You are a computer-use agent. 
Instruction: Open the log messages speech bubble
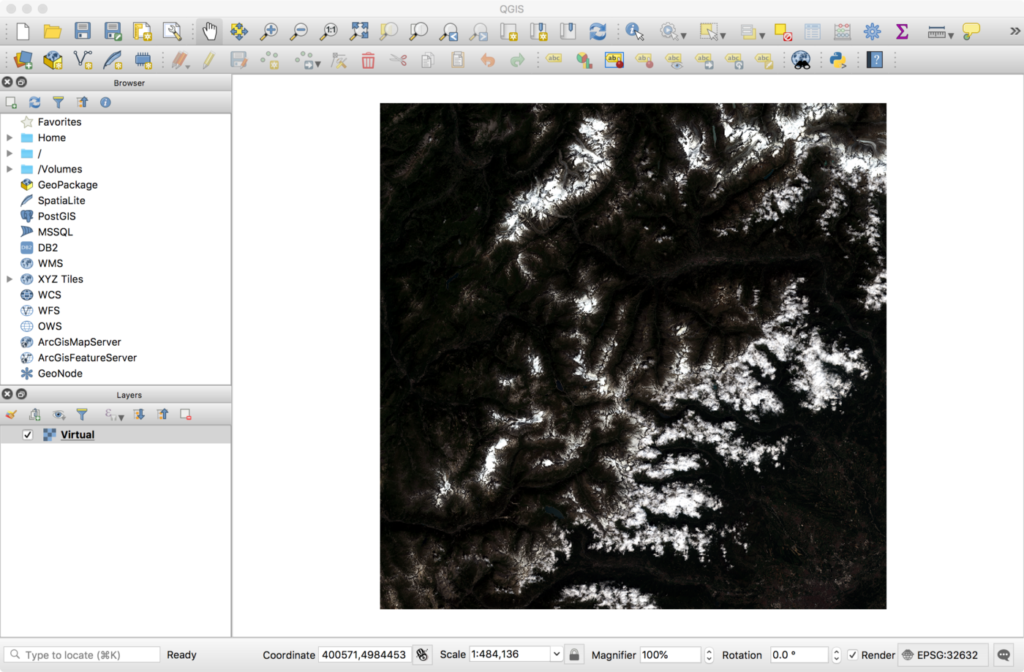pos(1004,654)
